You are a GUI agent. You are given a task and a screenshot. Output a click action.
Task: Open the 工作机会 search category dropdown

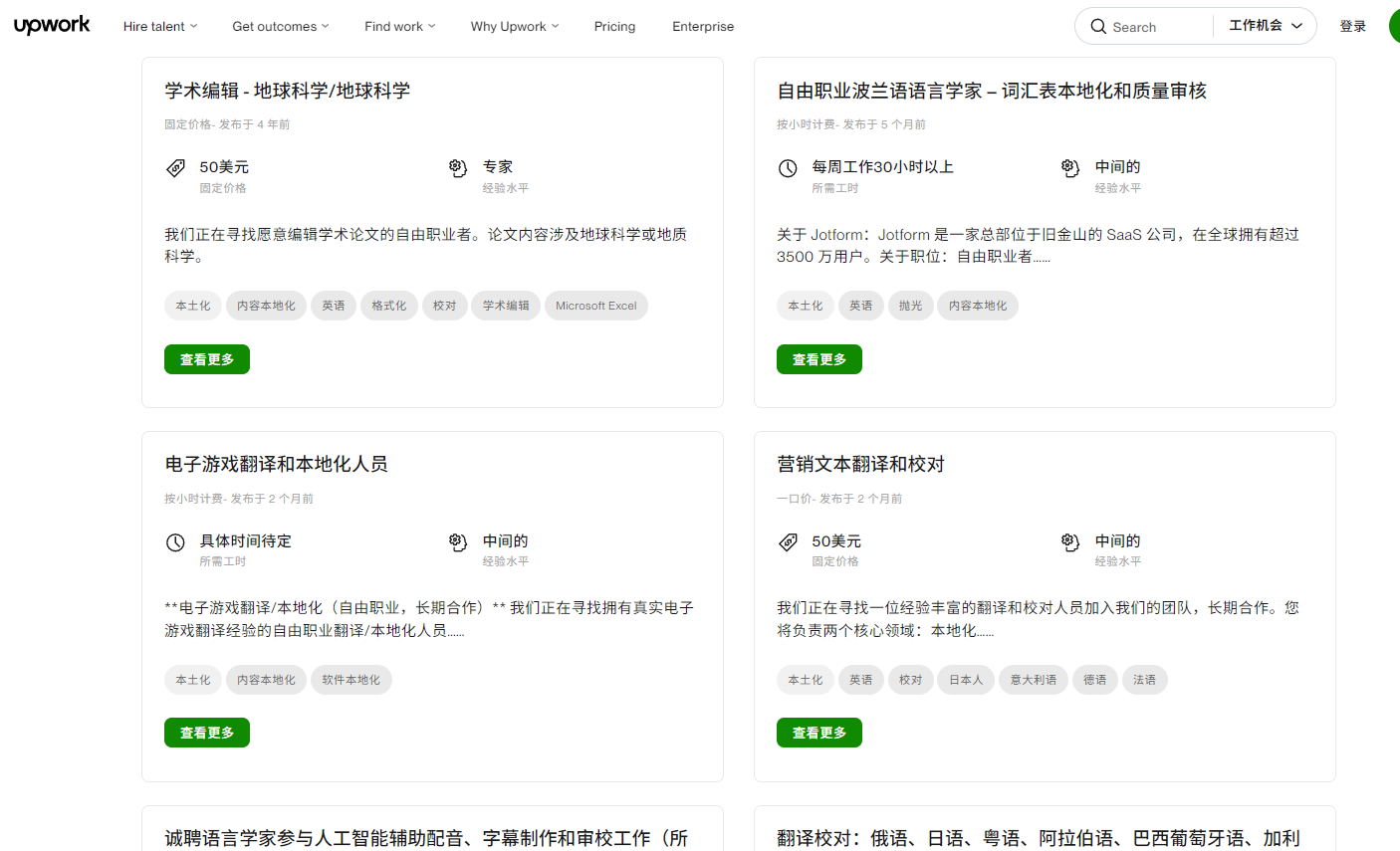click(1266, 26)
